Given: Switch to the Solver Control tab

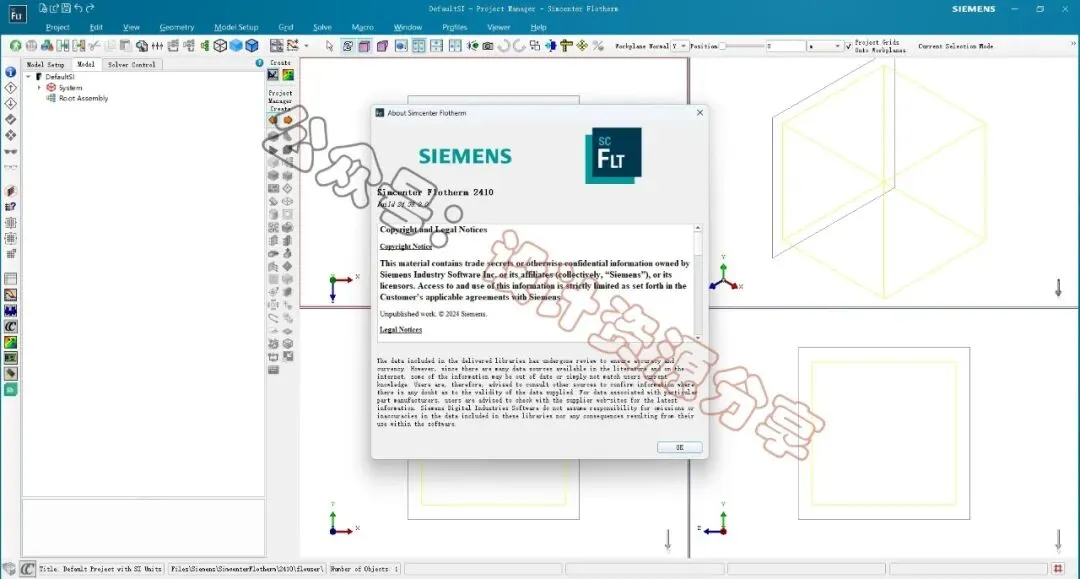Looking at the screenshot, I should 132,64.
